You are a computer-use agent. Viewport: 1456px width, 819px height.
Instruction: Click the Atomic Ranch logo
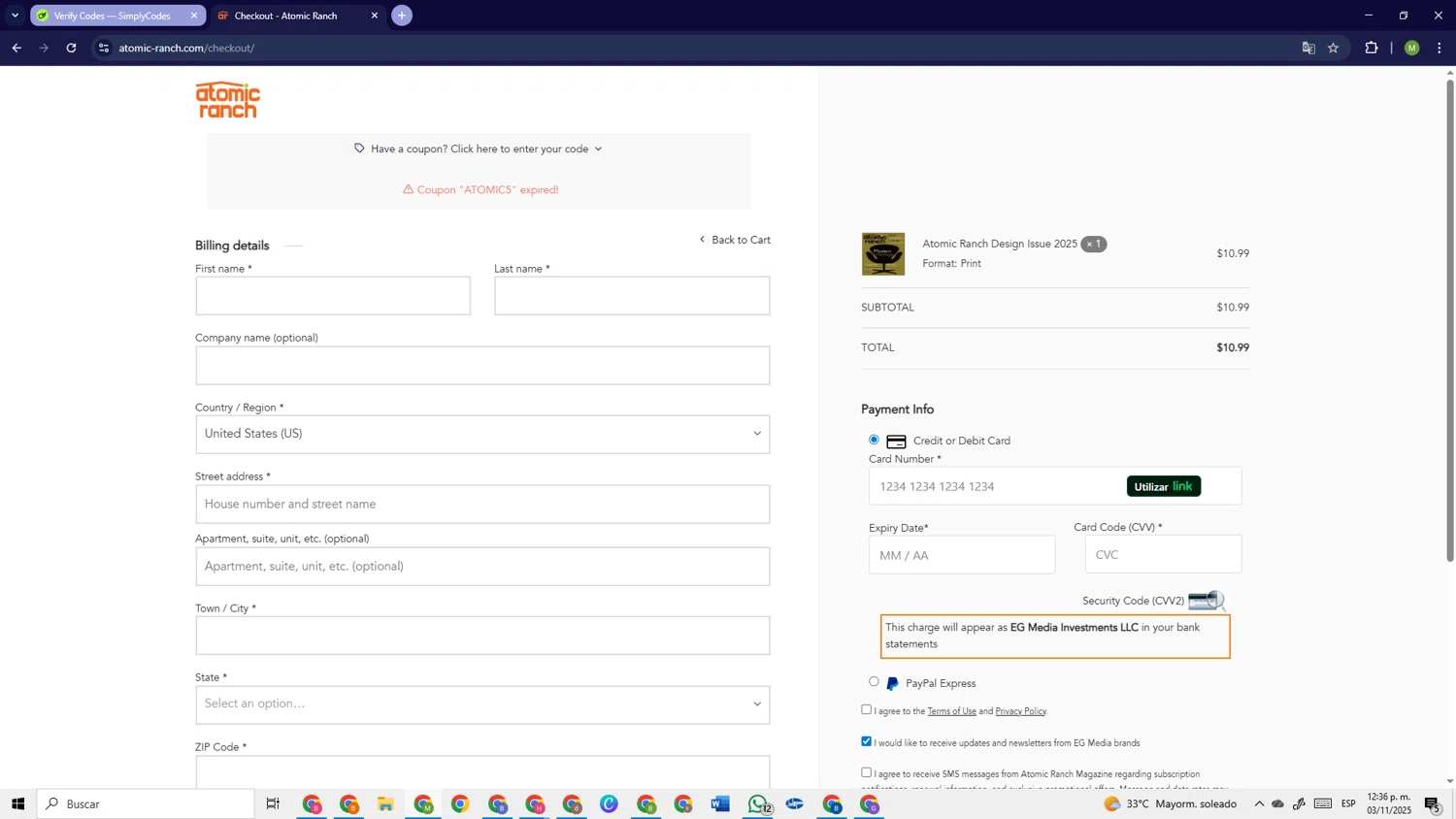tap(227, 100)
